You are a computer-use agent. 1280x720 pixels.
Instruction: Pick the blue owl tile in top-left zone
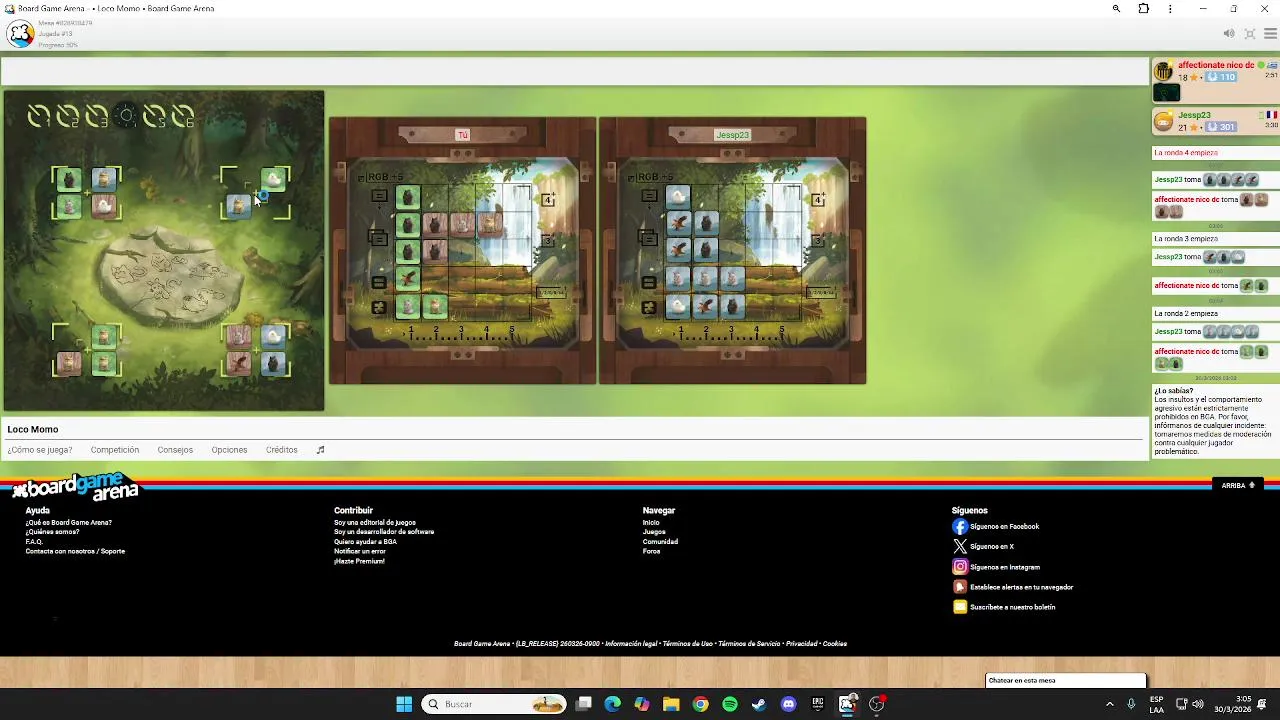coord(104,180)
